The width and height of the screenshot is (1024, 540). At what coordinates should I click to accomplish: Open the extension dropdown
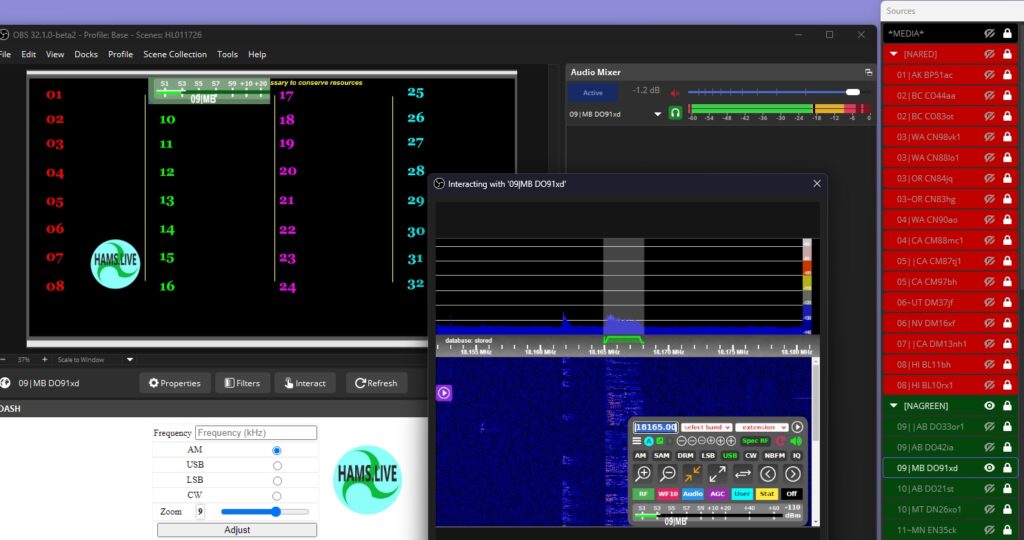coord(761,427)
